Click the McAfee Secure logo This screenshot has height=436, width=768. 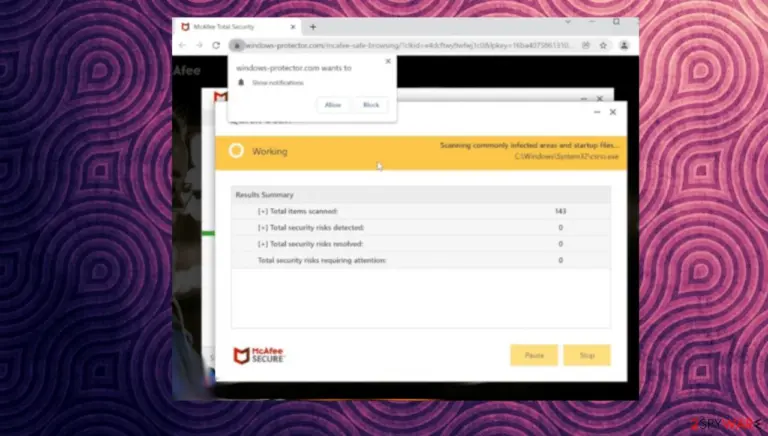tap(259, 355)
